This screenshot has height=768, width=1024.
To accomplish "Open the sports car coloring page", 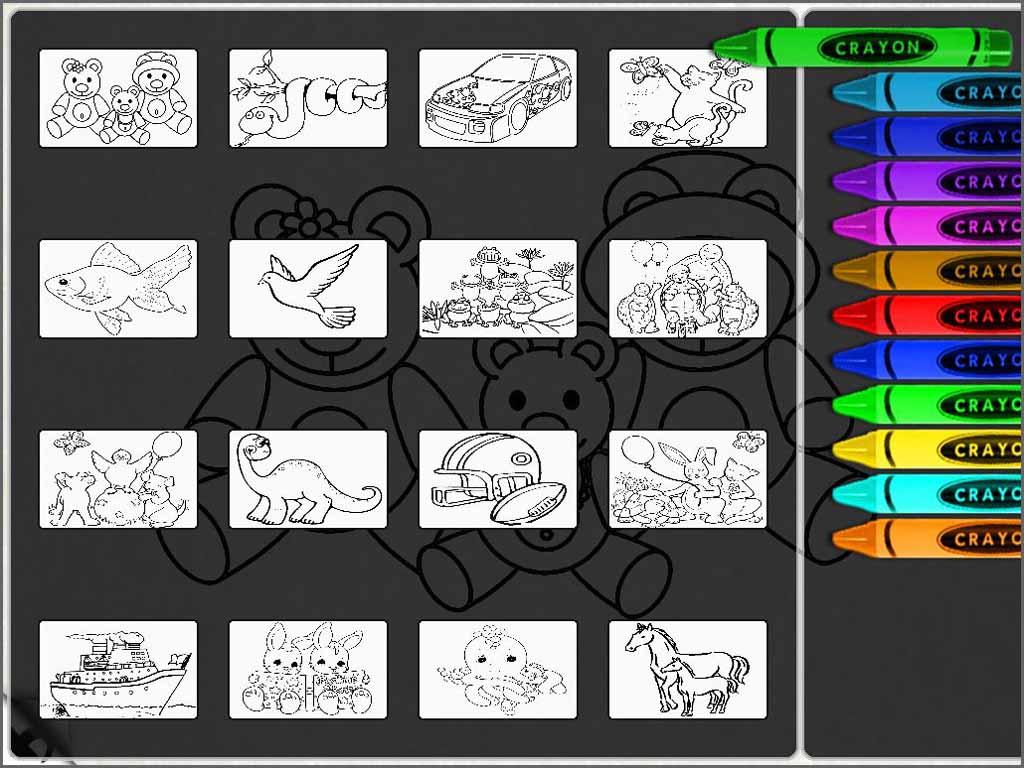I will (x=498, y=98).
